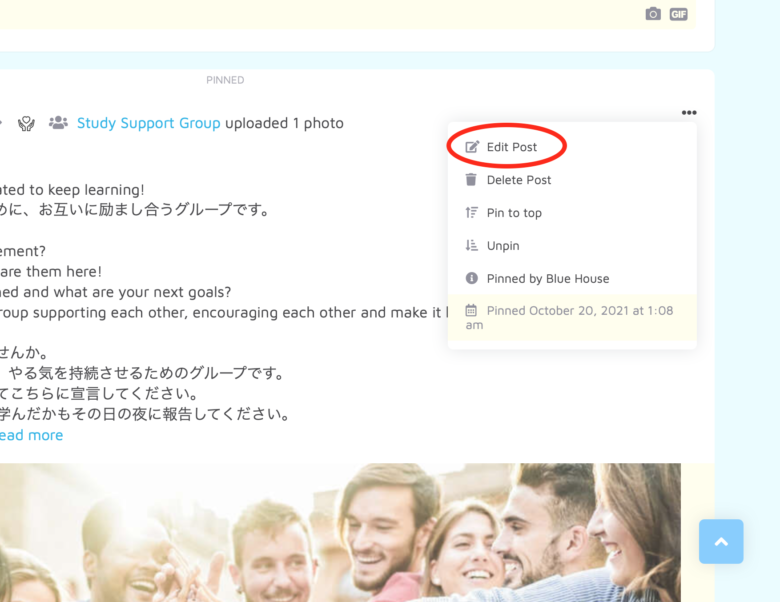Click the hands-holding-heart icon in post header
This screenshot has width=780, height=602.
26,123
